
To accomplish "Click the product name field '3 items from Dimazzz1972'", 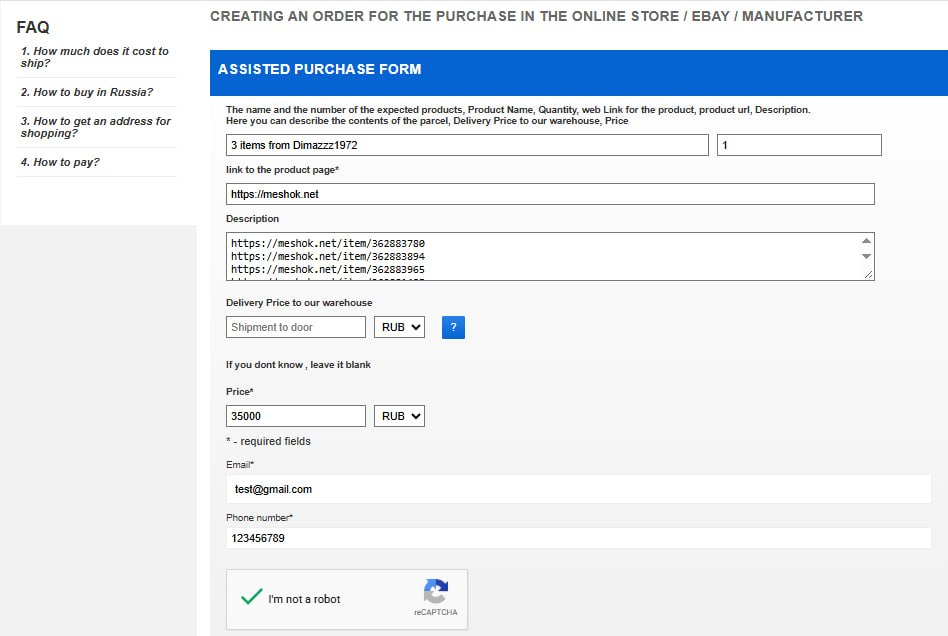I will click(x=467, y=145).
